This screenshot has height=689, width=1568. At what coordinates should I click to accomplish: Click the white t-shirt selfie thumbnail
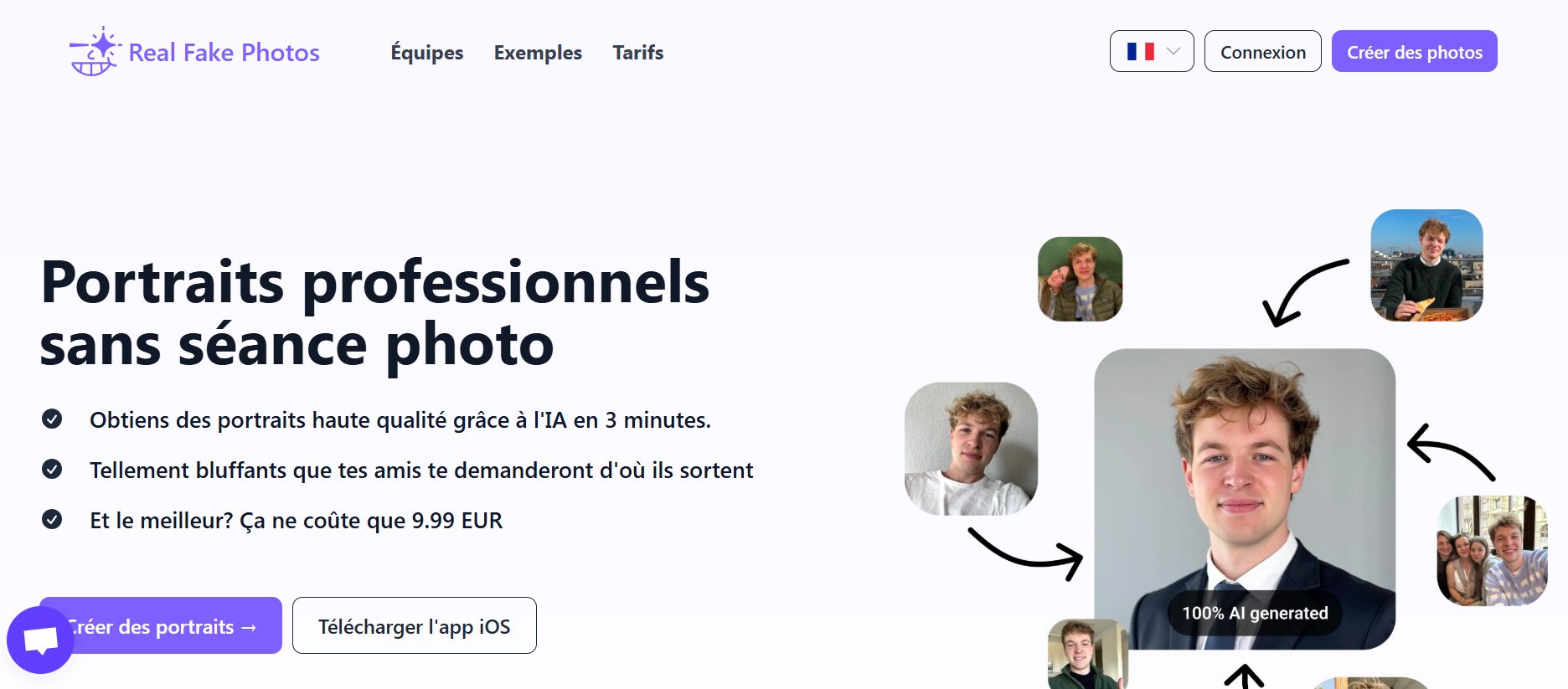coord(971,449)
